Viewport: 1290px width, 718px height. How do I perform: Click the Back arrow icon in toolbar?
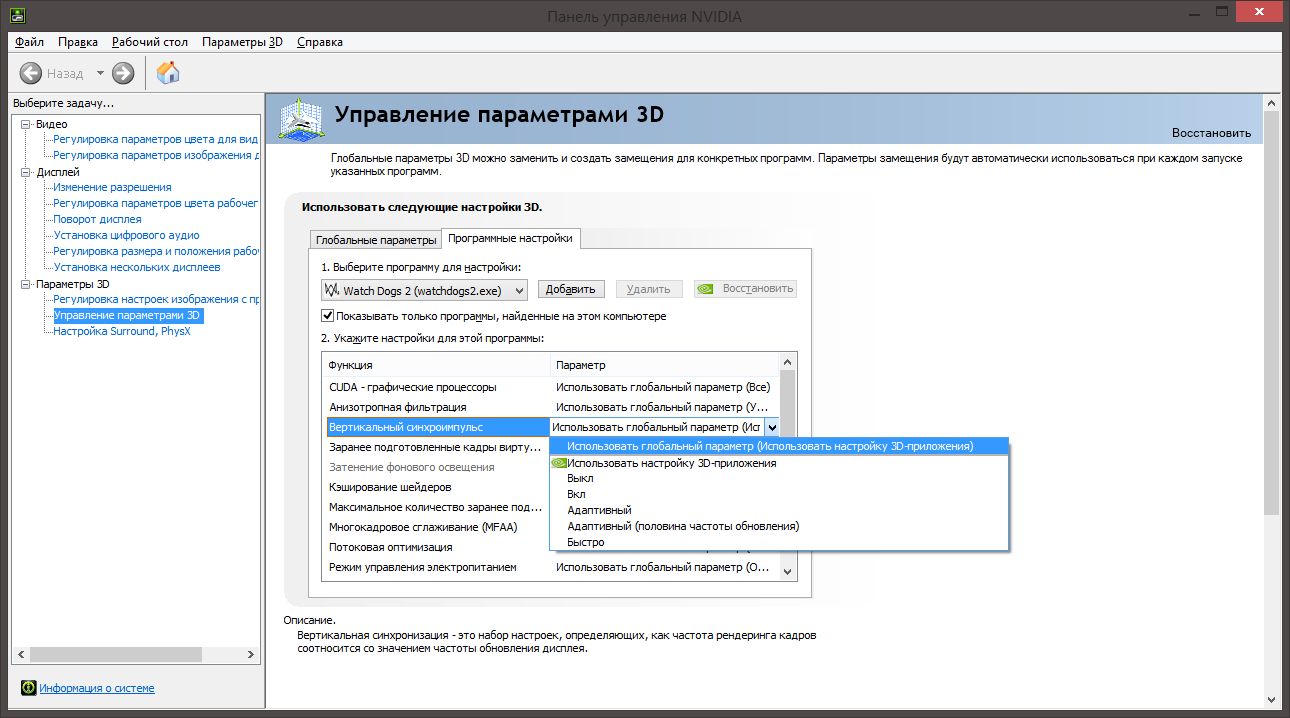coord(31,73)
